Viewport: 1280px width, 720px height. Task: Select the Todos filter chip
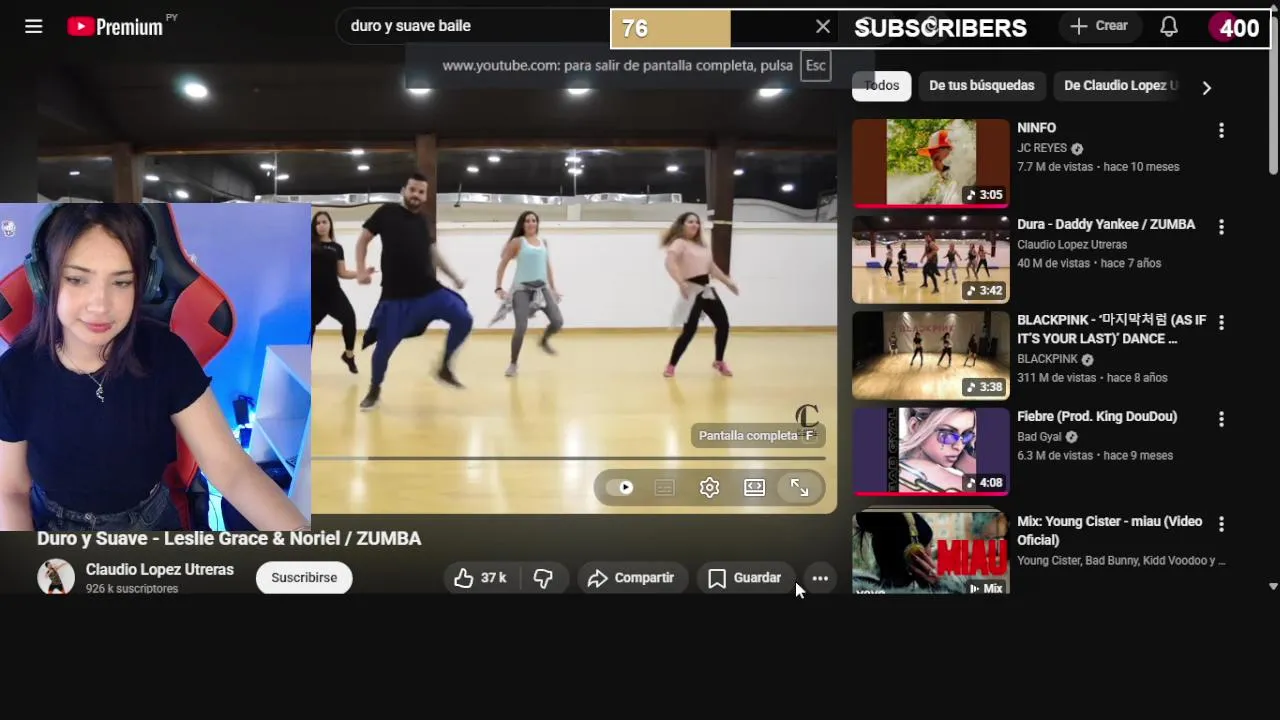click(882, 85)
